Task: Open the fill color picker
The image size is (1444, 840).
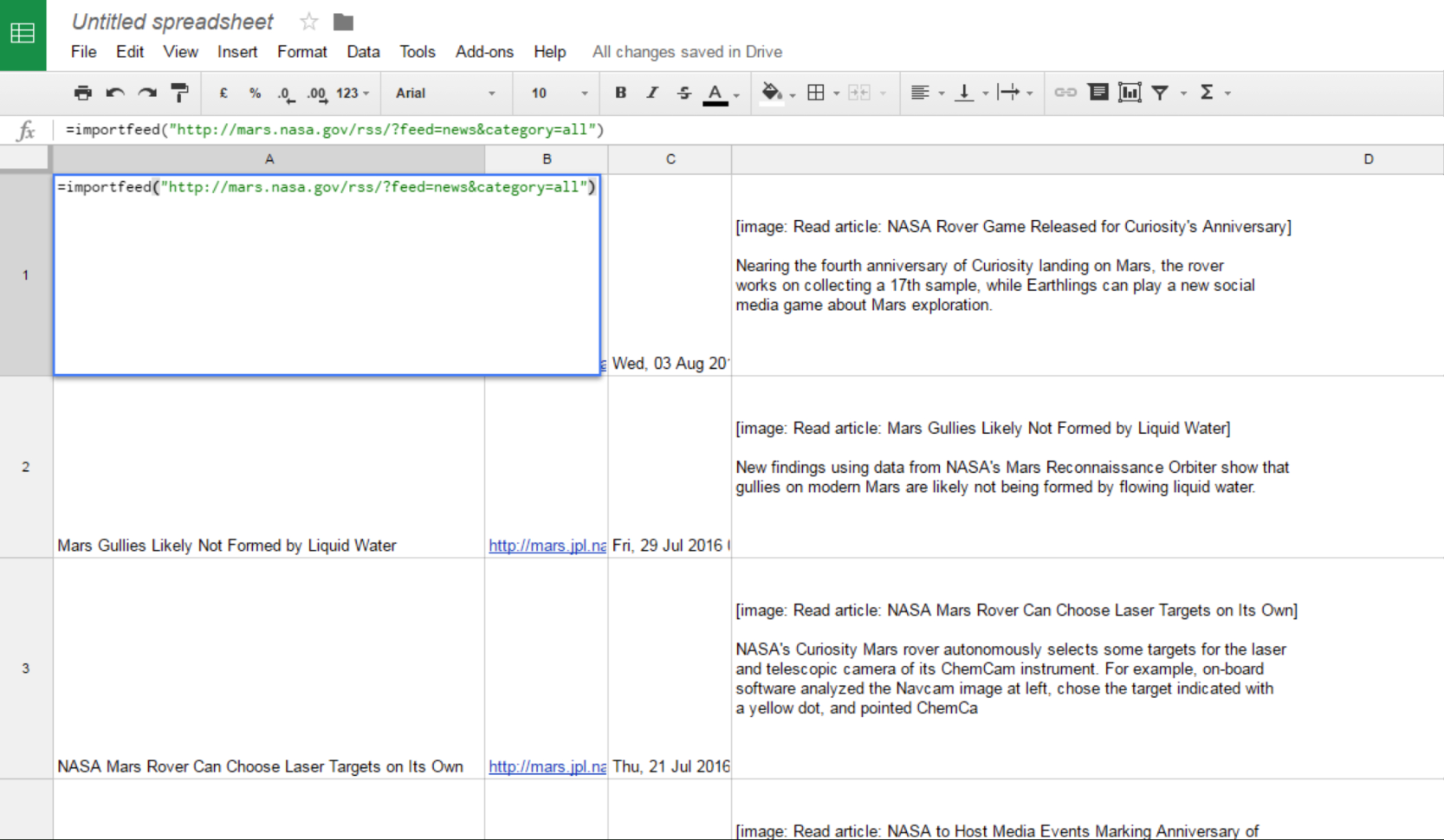Action: [x=772, y=93]
